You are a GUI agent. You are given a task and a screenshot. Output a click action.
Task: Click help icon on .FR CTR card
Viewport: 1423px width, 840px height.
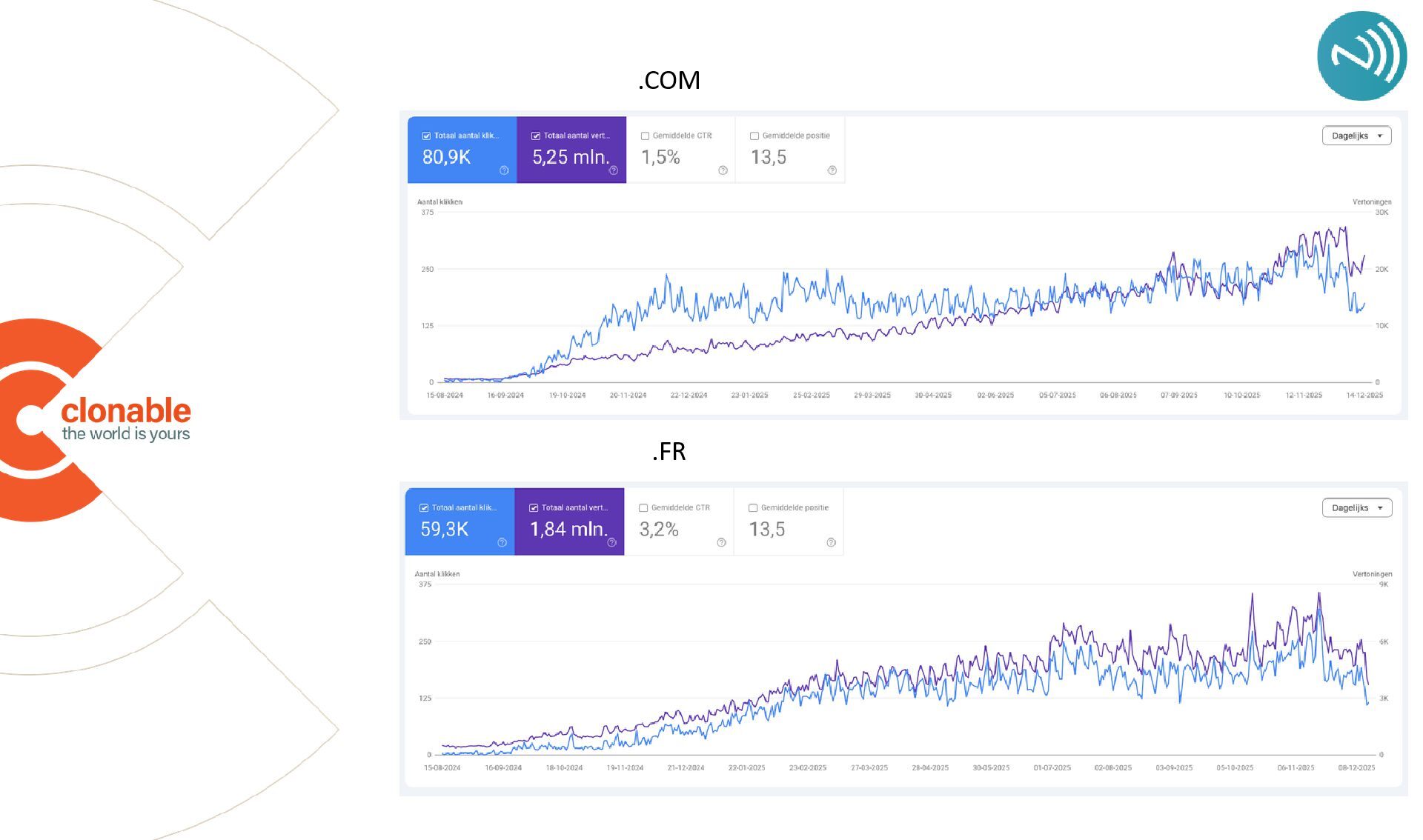tap(721, 542)
